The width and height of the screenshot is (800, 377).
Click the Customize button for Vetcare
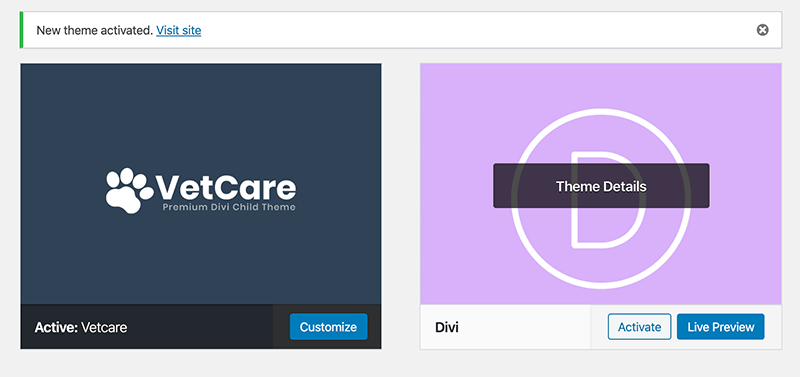(329, 326)
